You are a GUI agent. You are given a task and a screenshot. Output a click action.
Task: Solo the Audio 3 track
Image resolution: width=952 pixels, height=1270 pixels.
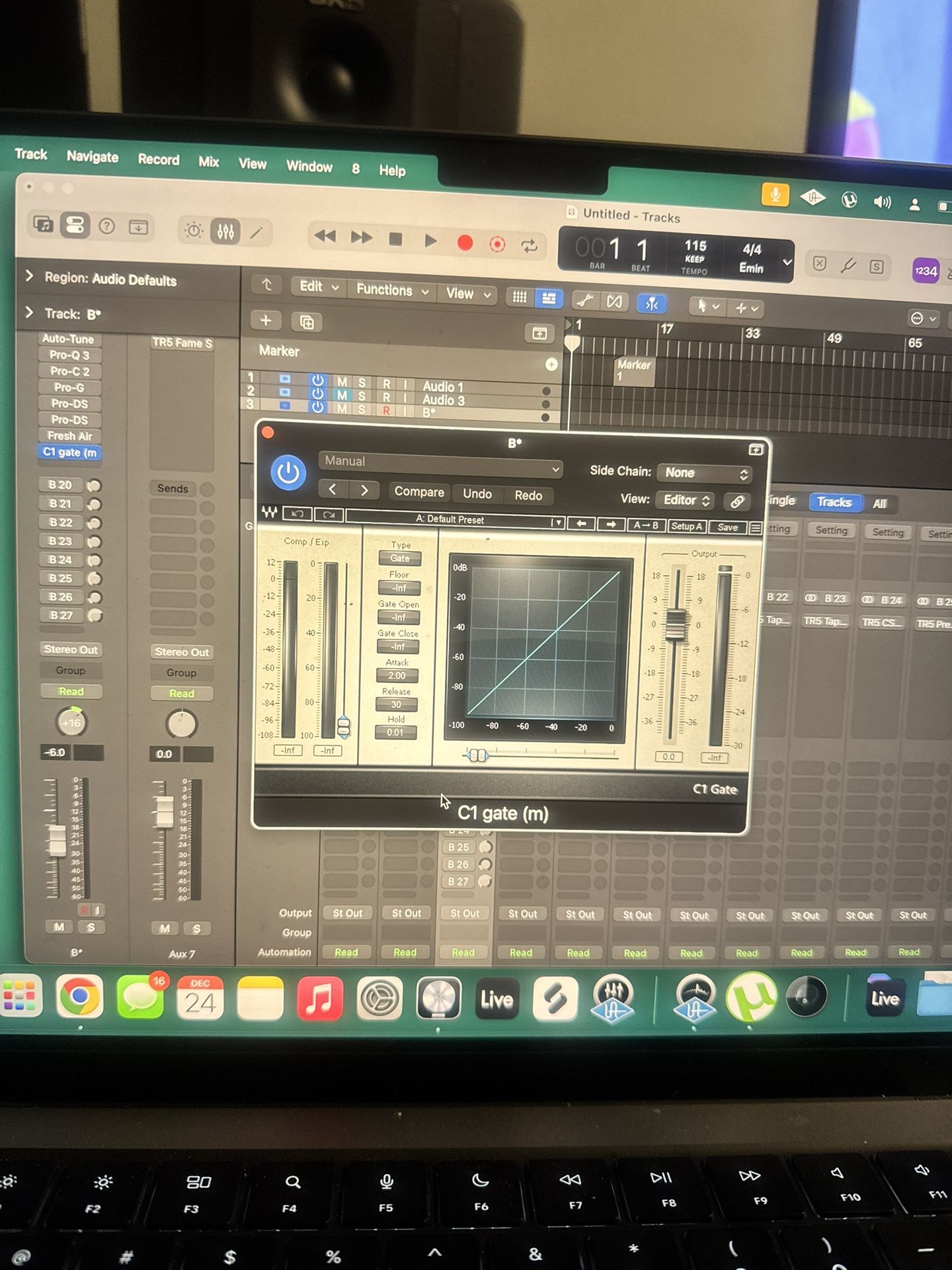click(362, 396)
